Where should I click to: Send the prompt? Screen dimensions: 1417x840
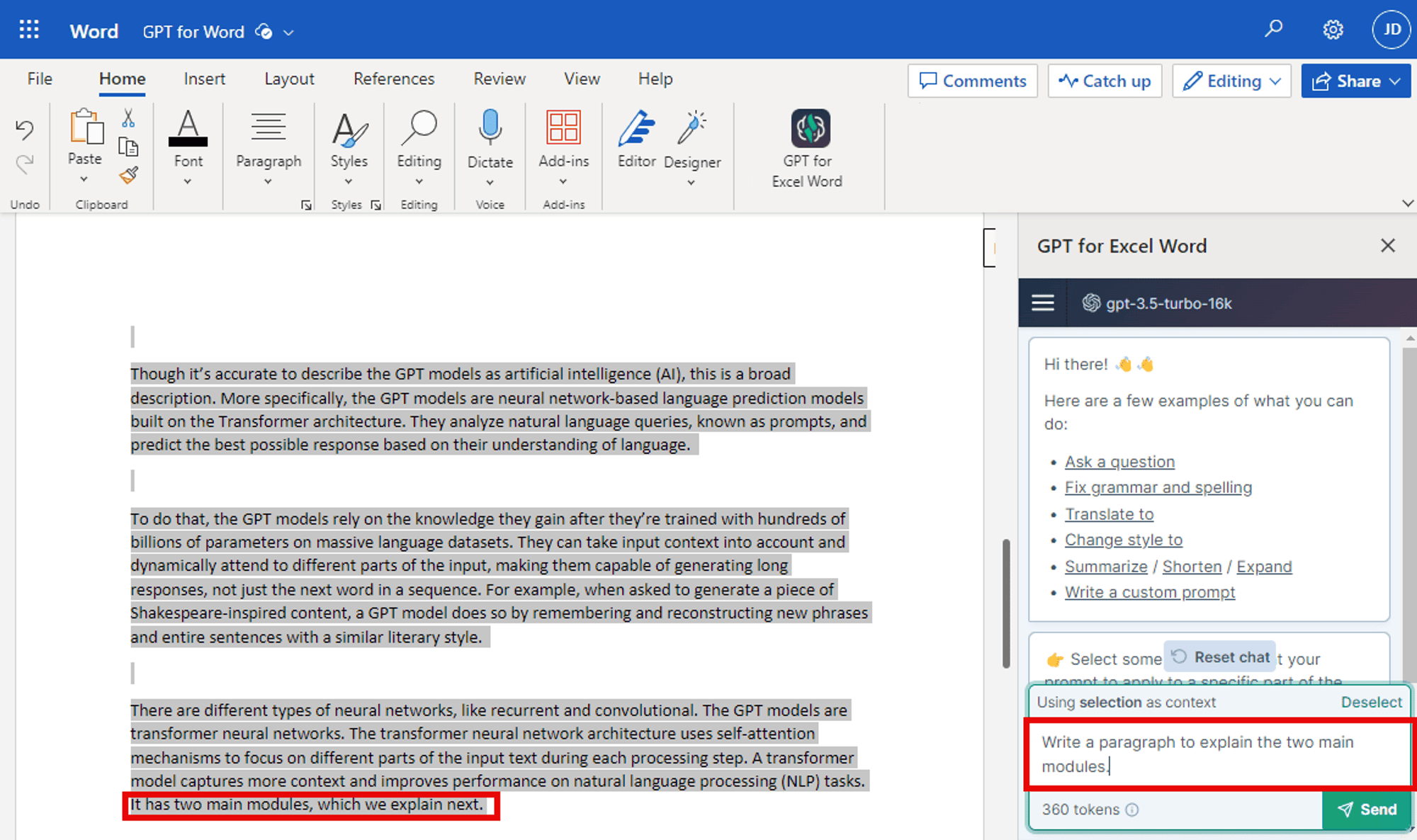(x=1367, y=810)
